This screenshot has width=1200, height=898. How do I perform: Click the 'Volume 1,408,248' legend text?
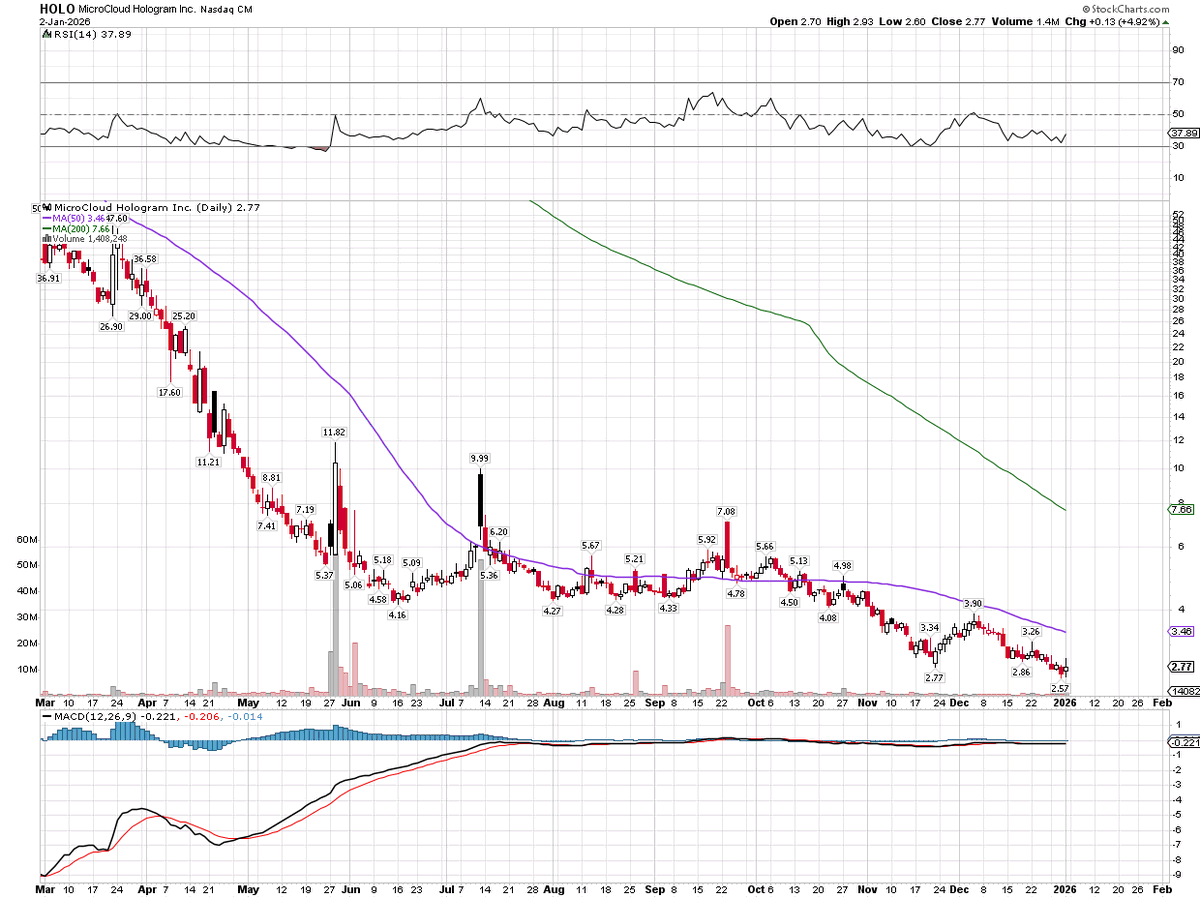point(88,239)
